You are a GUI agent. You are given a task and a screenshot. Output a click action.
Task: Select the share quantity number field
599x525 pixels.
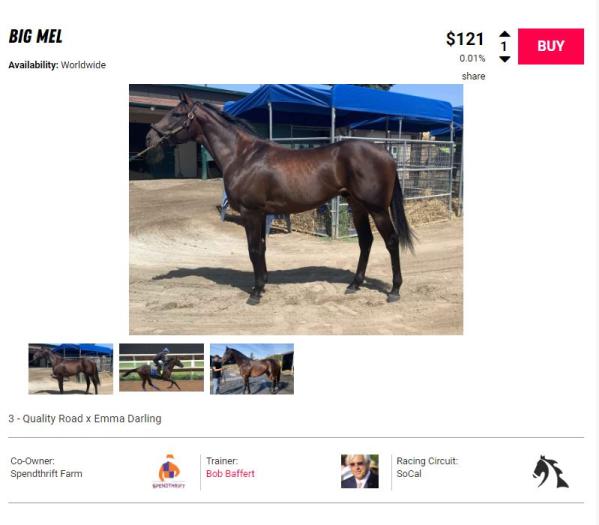504,46
